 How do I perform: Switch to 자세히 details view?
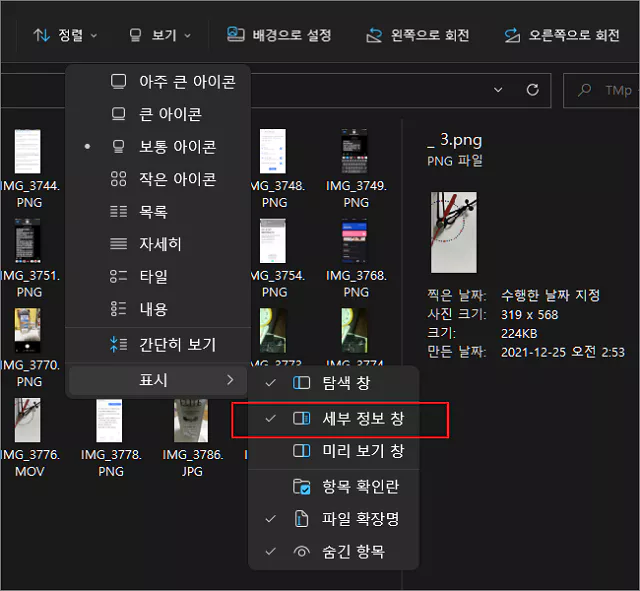158,244
